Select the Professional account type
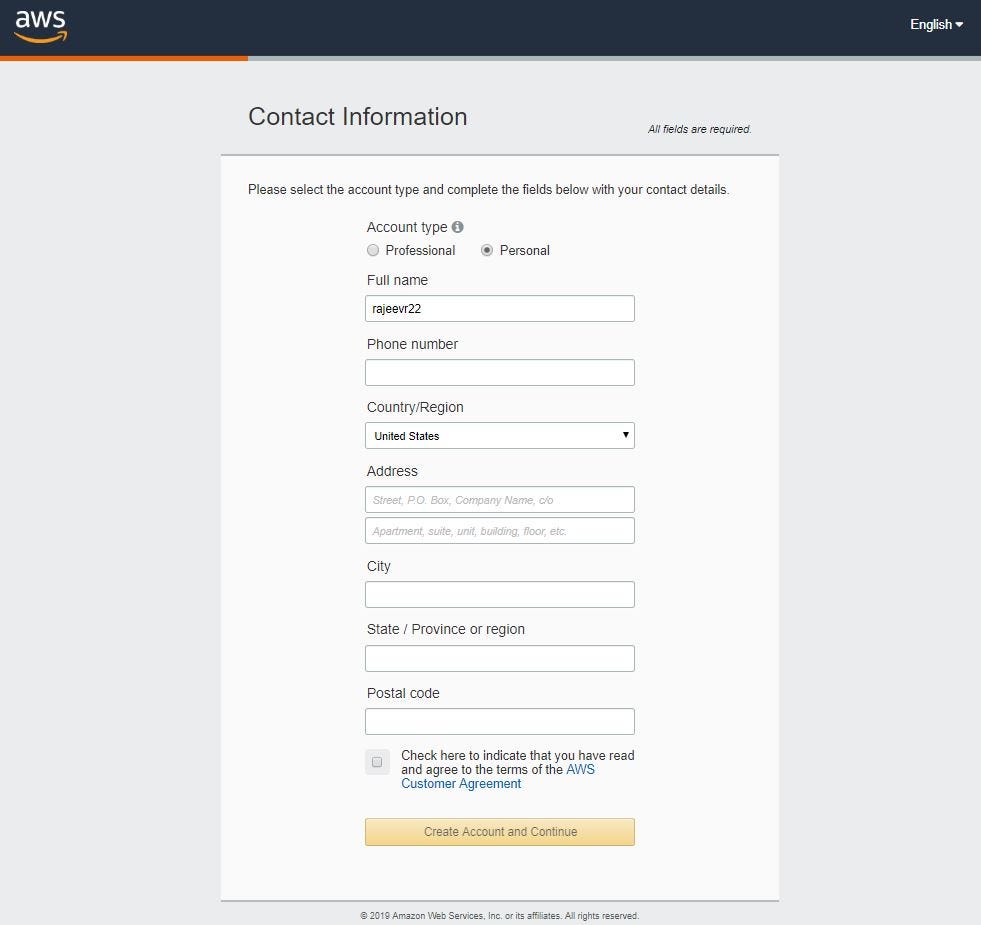The image size is (981, 925). (x=373, y=250)
